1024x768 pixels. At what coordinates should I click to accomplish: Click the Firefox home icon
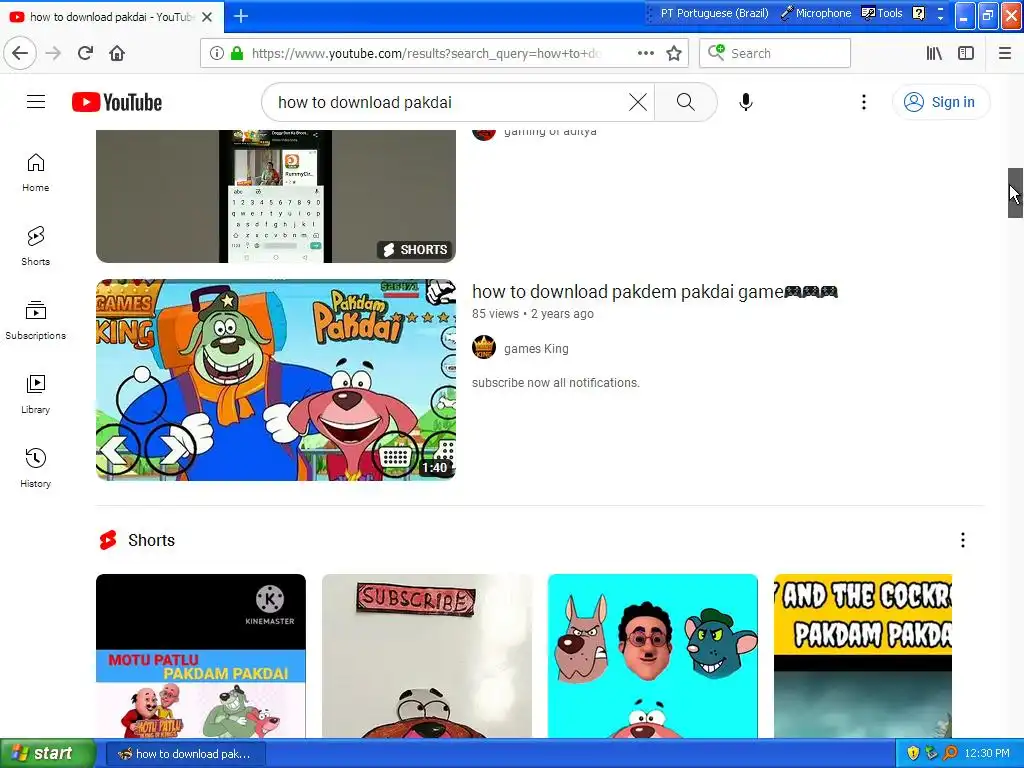tap(117, 53)
